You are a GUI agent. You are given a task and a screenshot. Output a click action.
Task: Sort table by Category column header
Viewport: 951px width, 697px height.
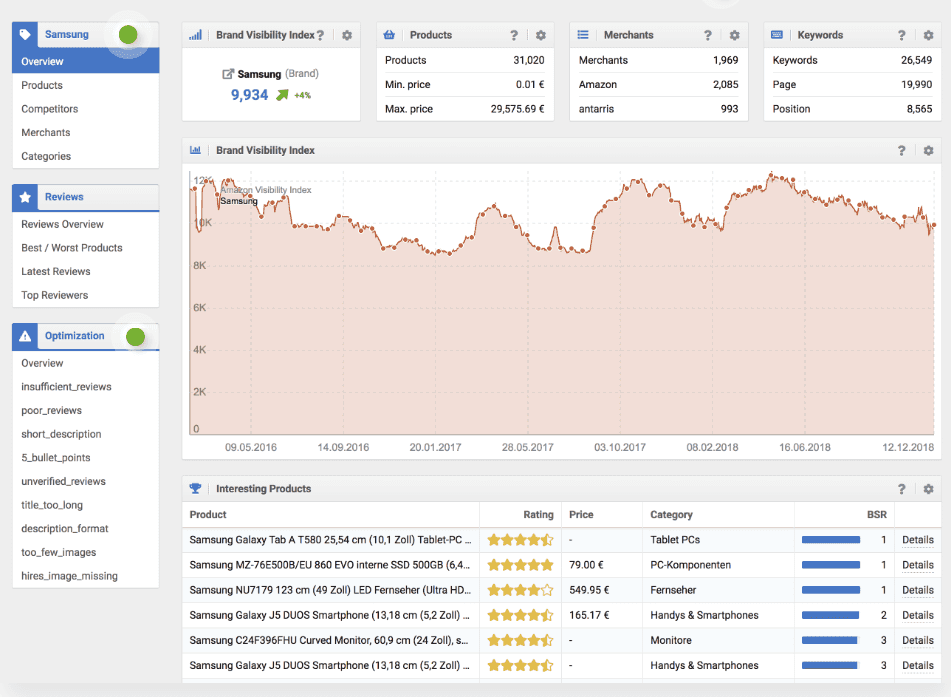671,514
